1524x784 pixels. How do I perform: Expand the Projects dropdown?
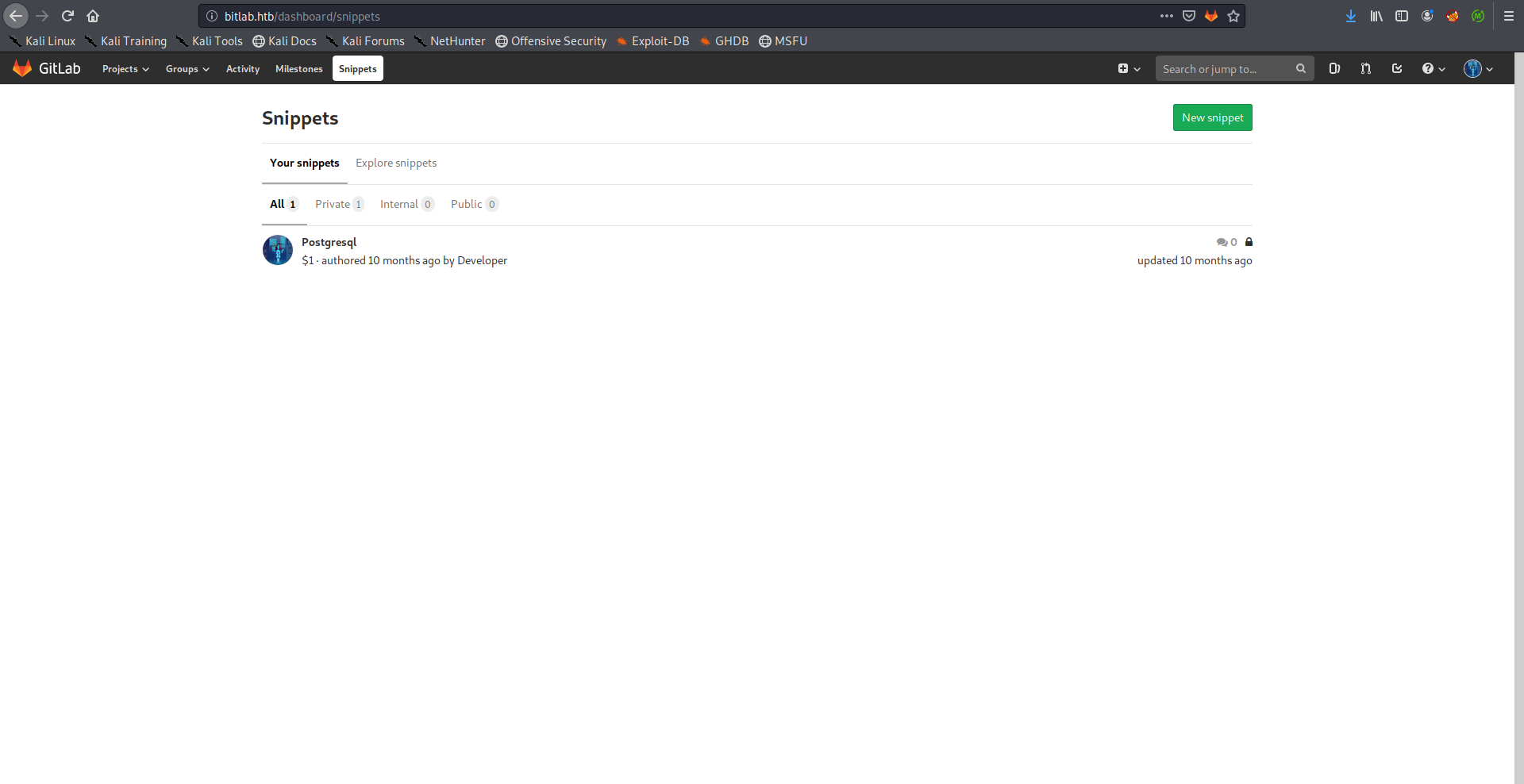point(125,69)
